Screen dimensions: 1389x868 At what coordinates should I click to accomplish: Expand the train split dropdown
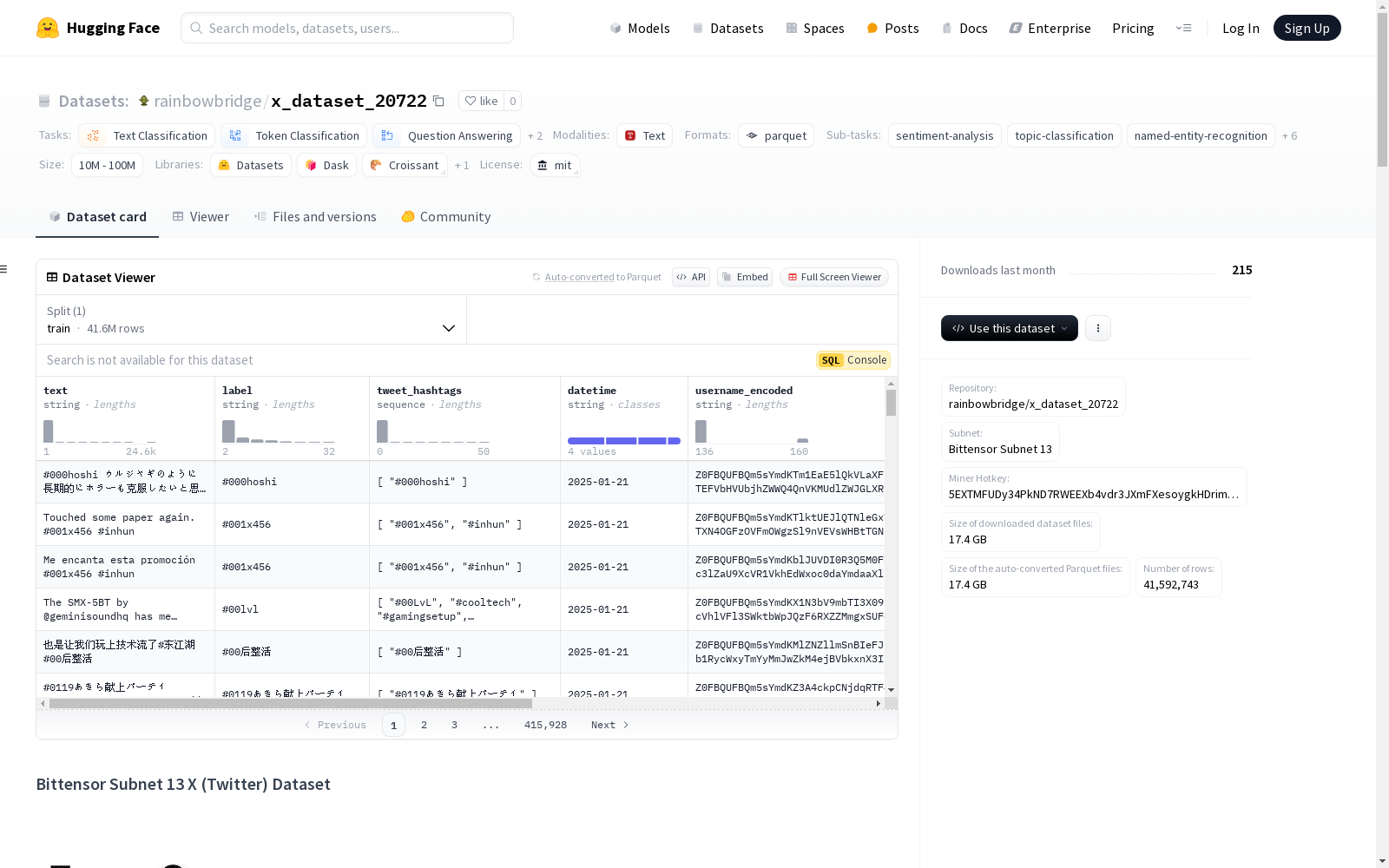pos(251,319)
